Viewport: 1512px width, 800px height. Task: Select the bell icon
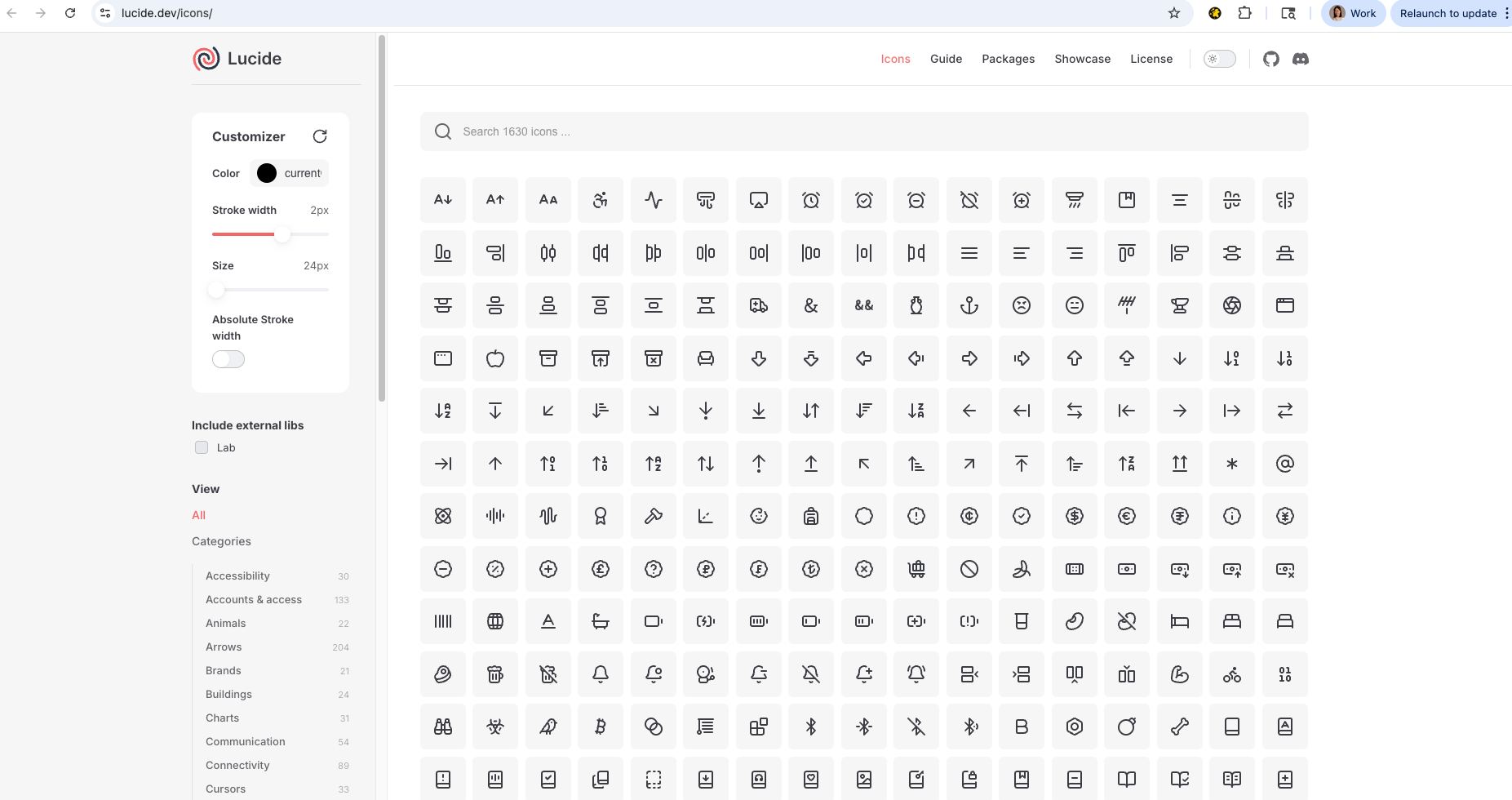[x=601, y=674]
